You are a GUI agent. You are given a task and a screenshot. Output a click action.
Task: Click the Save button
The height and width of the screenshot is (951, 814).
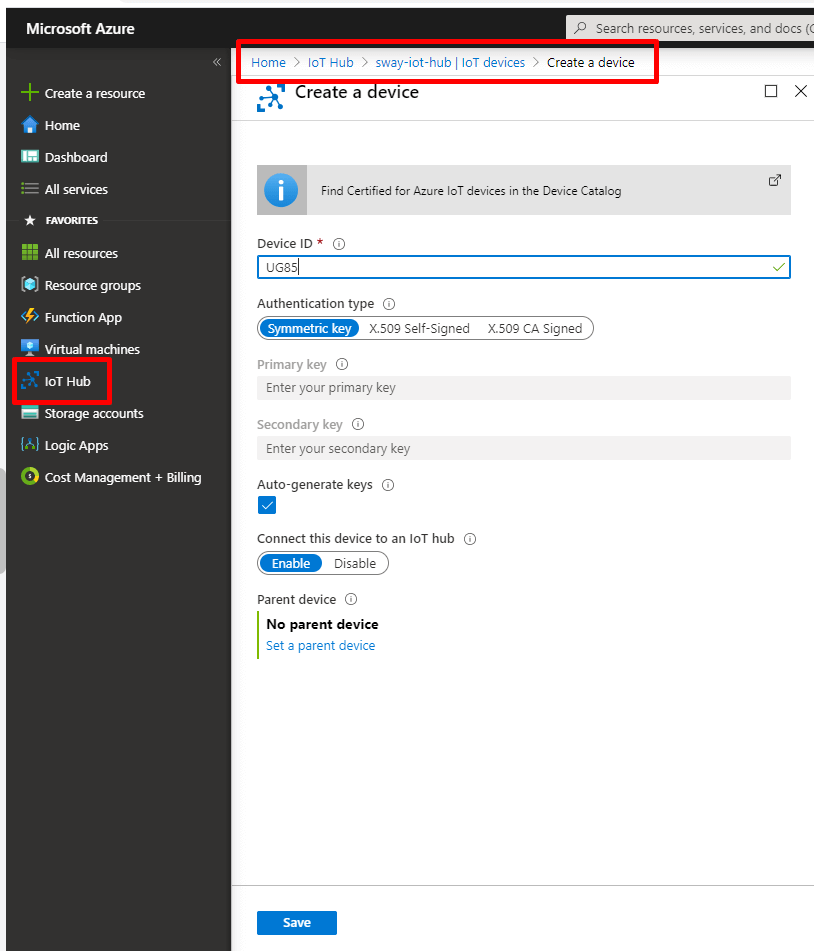click(x=297, y=922)
